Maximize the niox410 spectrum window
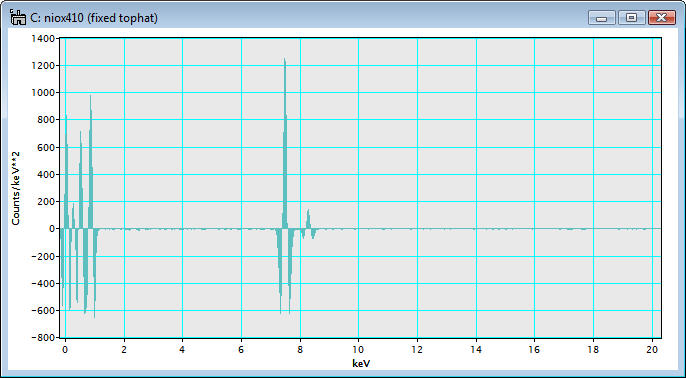This screenshot has width=686, height=378. 631,18
